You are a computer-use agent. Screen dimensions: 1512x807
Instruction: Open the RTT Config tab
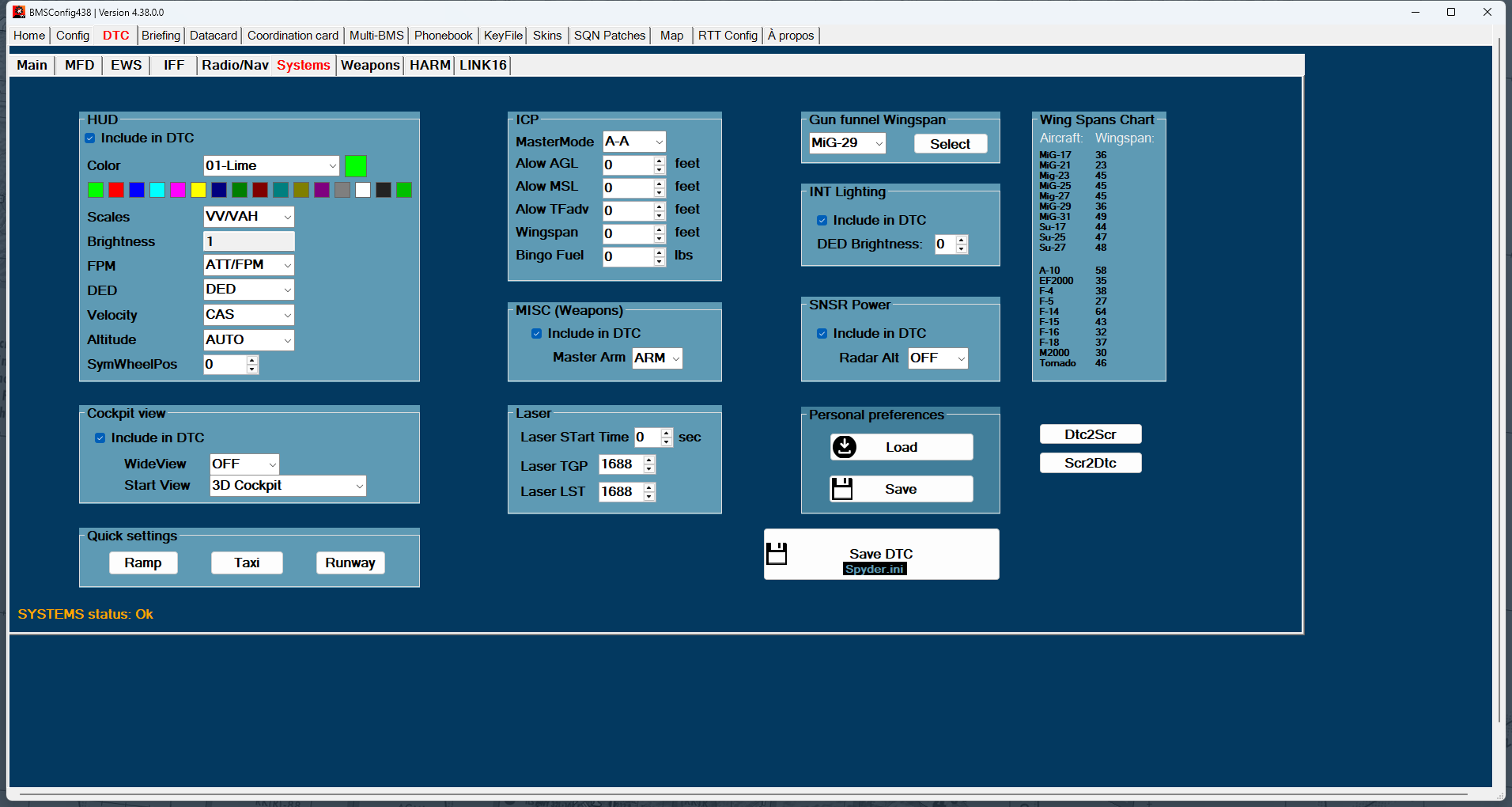728,36
